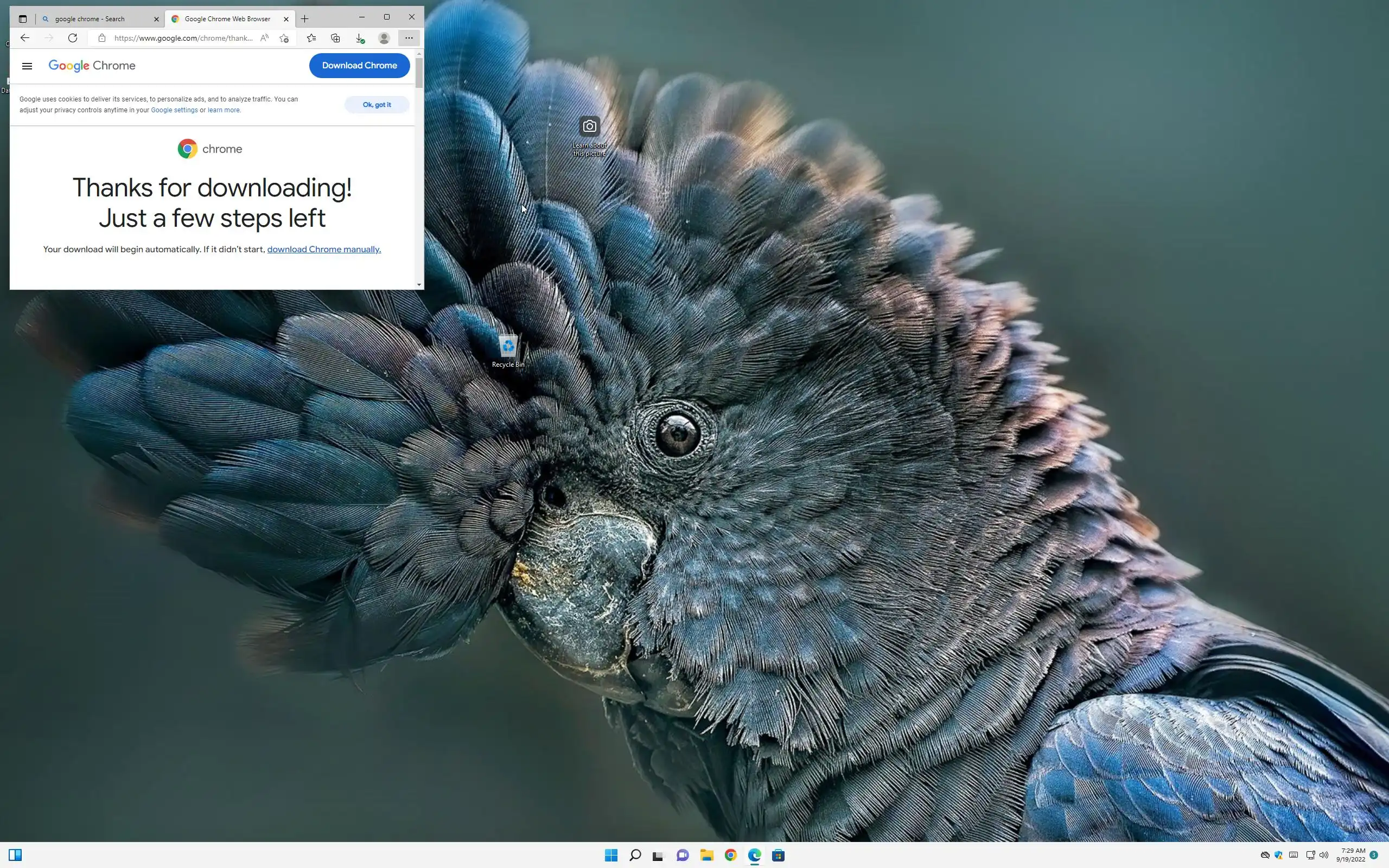Open Edge Settings and more ellipsis menu
The width and height of the screenshot is (1389, 868).
409,38
